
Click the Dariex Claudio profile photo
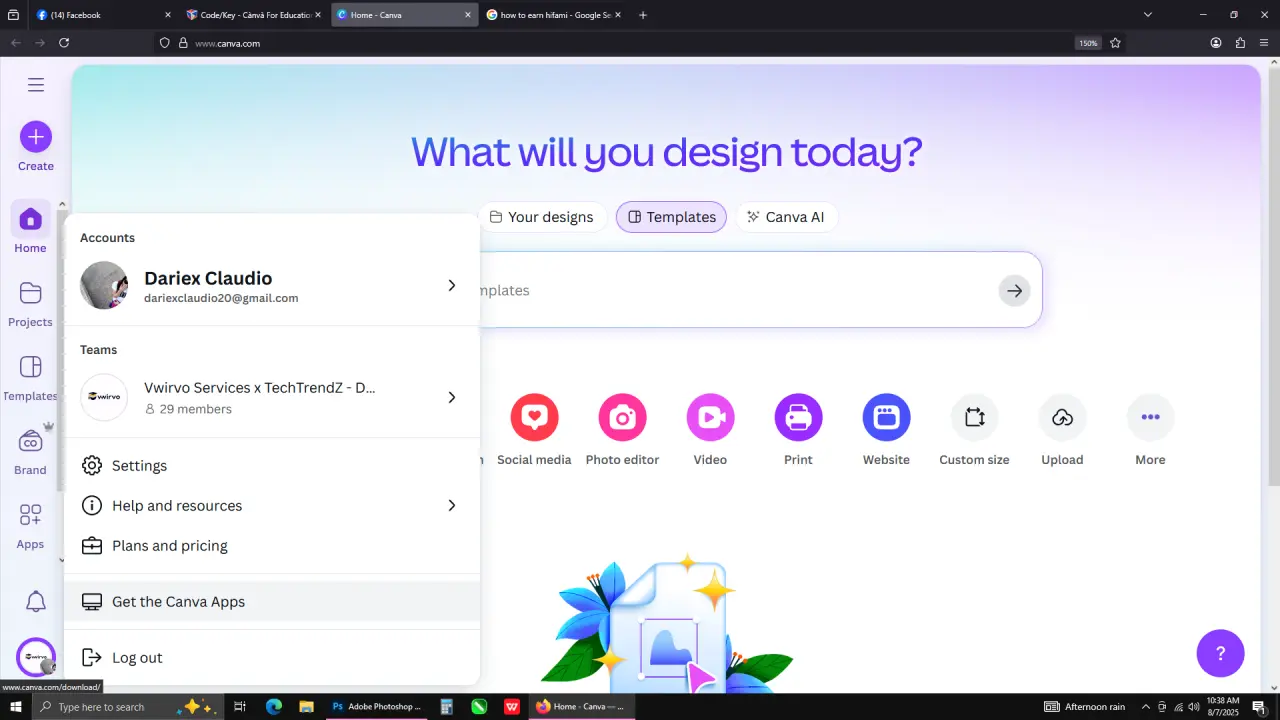pyautogui.click(x=104, y=285)
